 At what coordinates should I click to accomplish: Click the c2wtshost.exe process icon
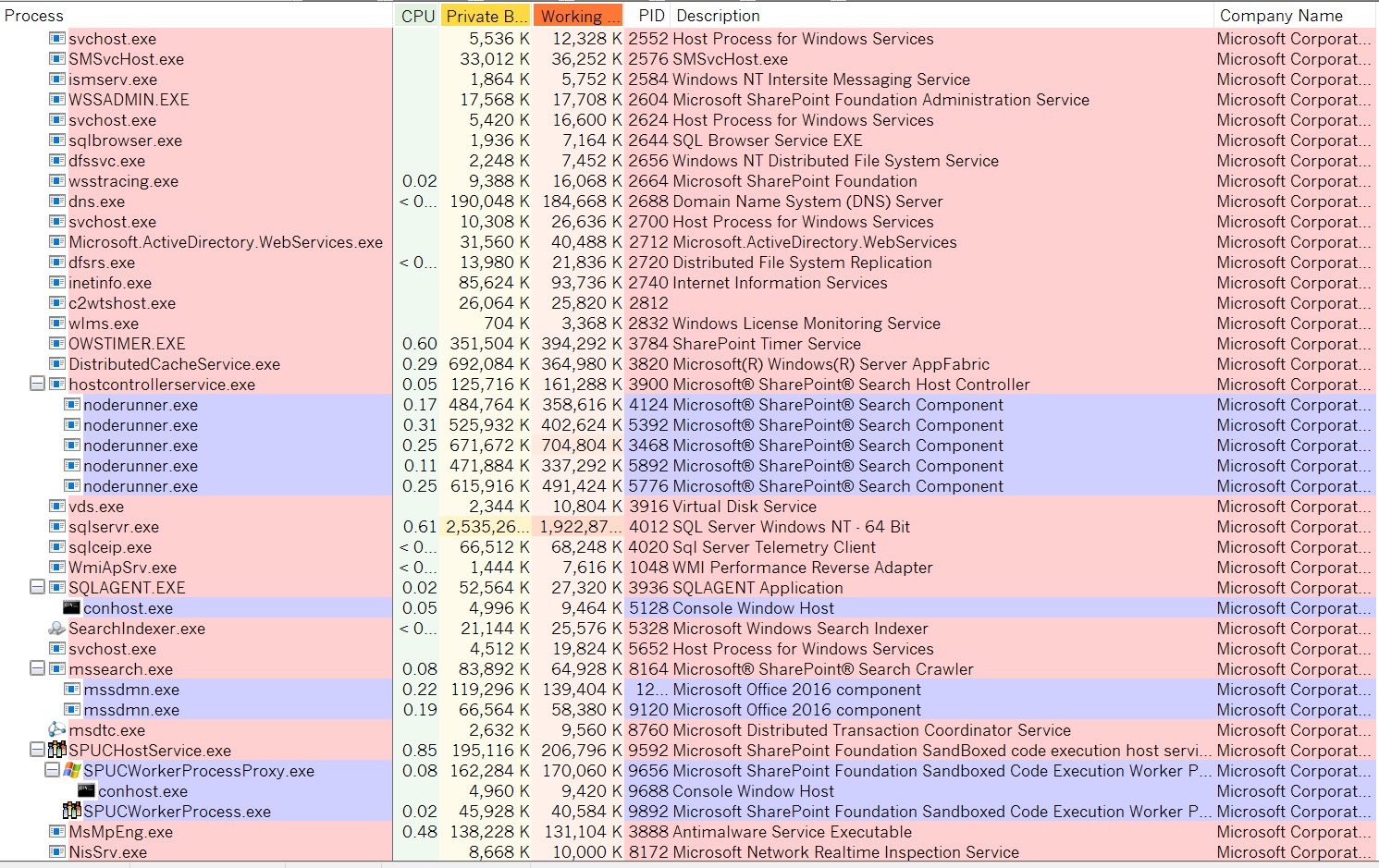pyautogui.click(x=57, y=303)
